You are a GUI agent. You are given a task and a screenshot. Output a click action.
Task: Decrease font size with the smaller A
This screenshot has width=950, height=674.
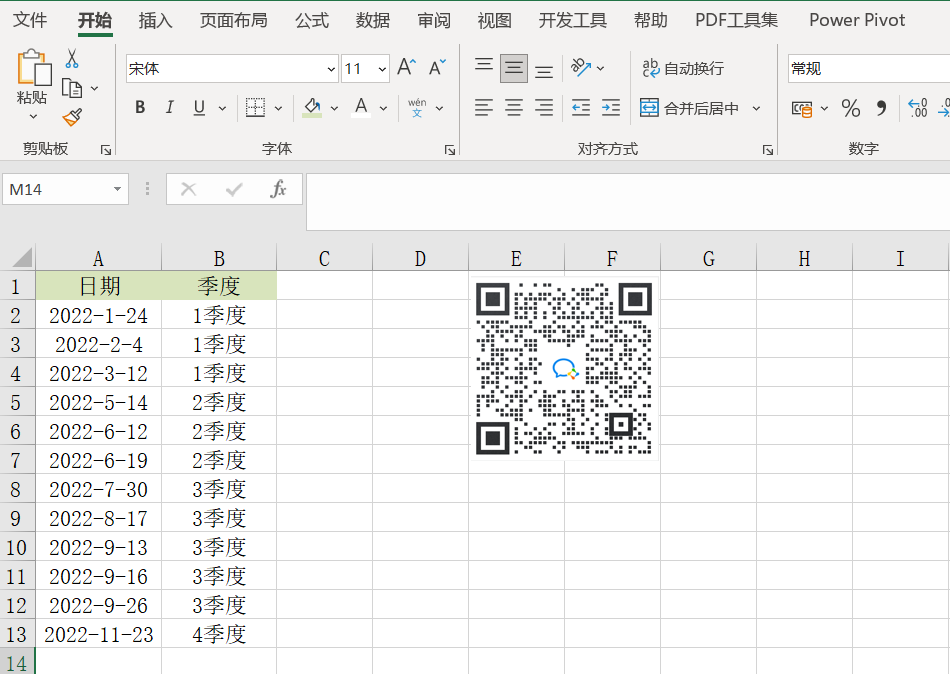[437, 67]
